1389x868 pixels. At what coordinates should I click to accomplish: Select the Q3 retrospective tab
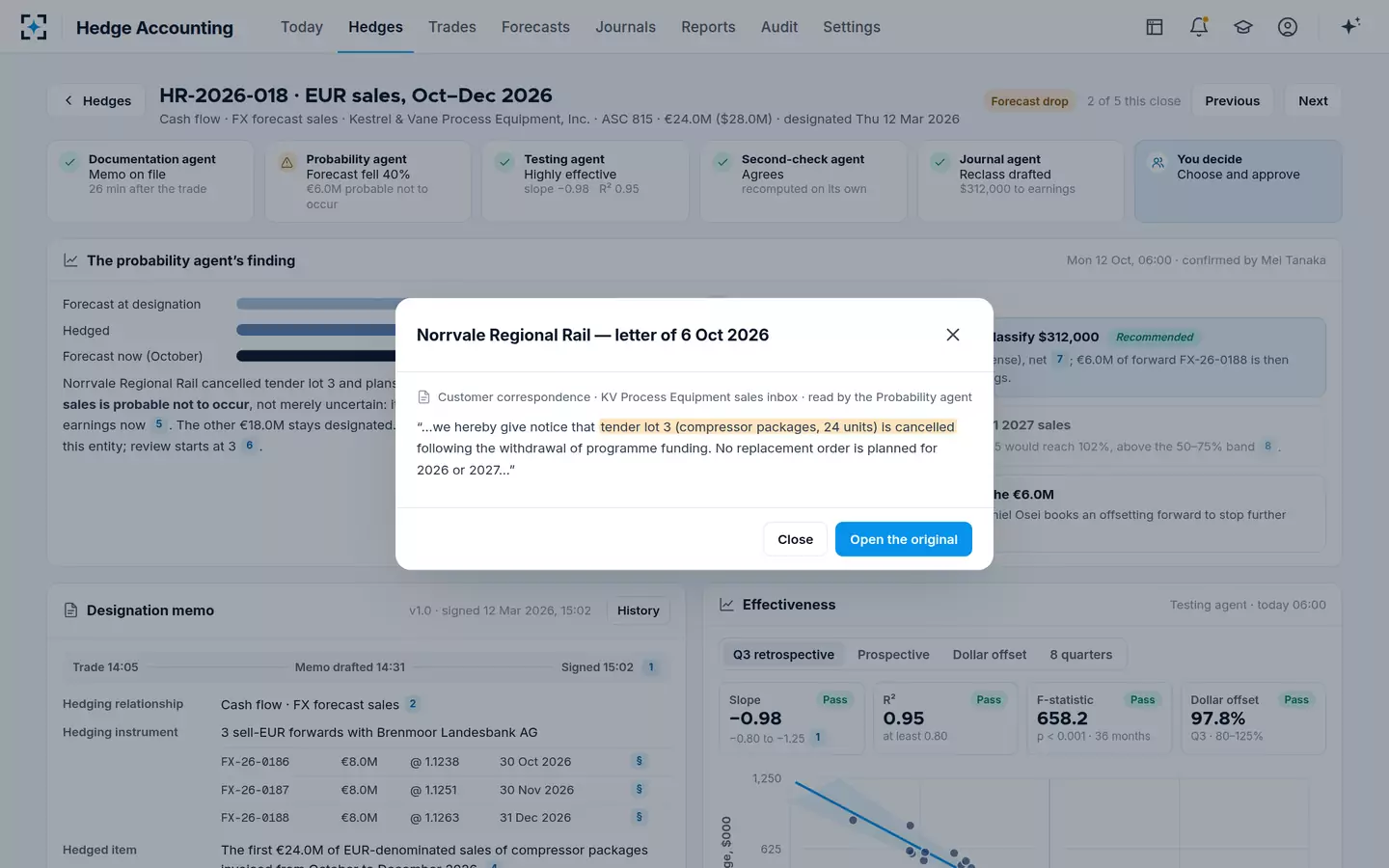point(783,655)
